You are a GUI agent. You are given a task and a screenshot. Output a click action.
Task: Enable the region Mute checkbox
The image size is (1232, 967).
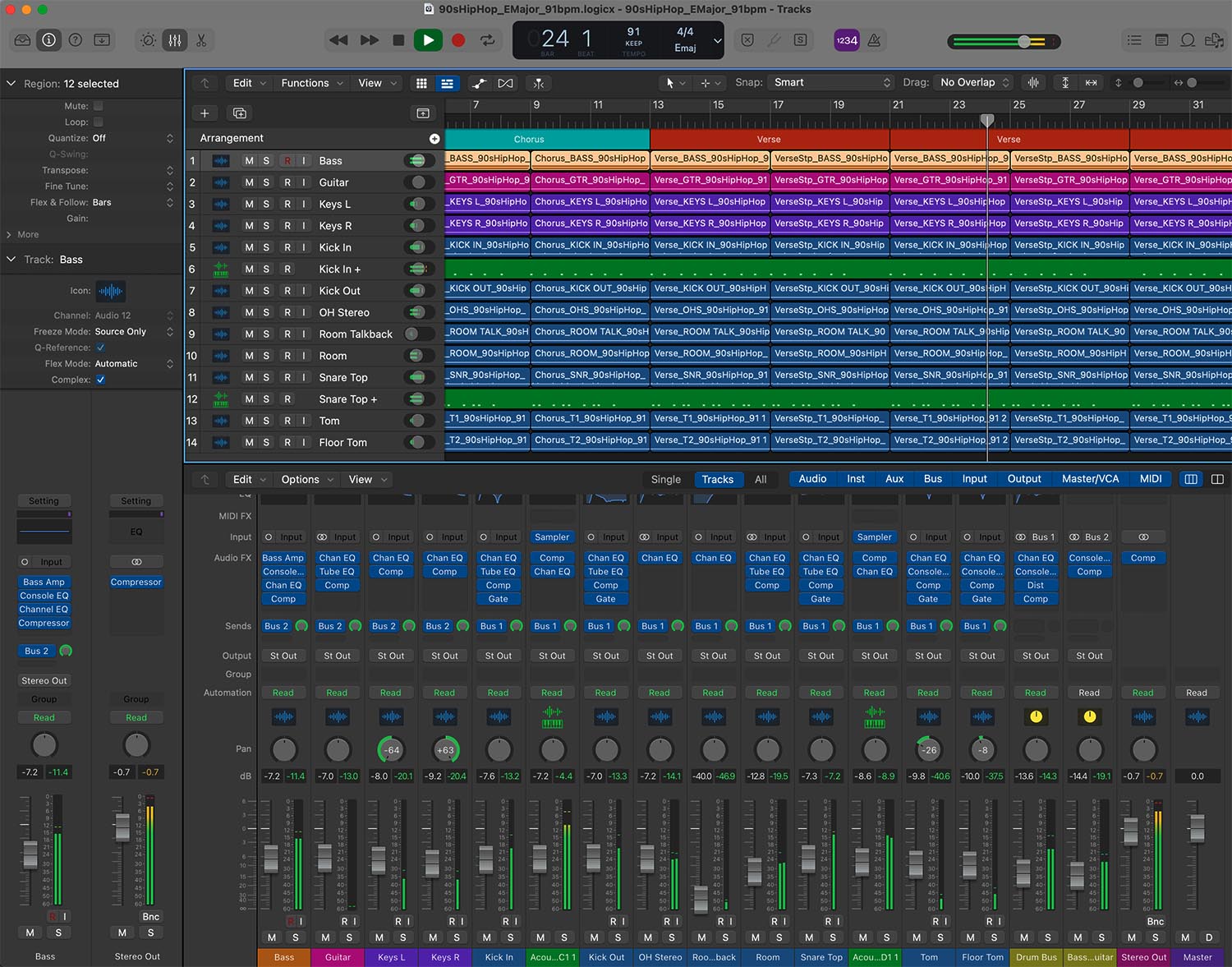coord(99,106)
